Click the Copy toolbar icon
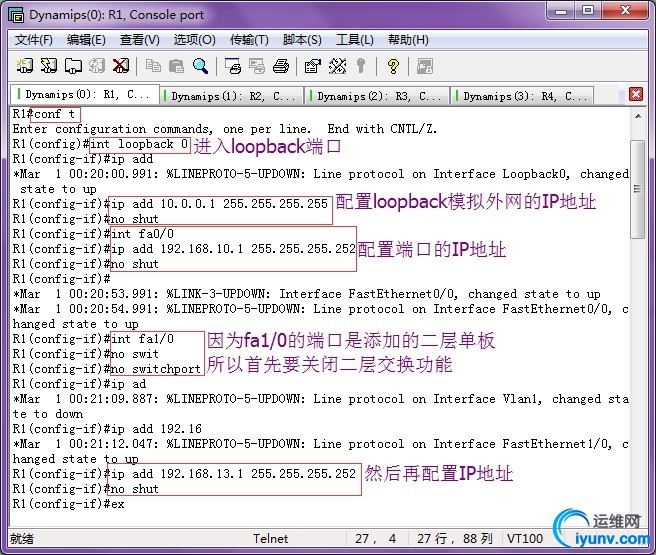Screen dimensions: 656x555 tap(153, 66)
